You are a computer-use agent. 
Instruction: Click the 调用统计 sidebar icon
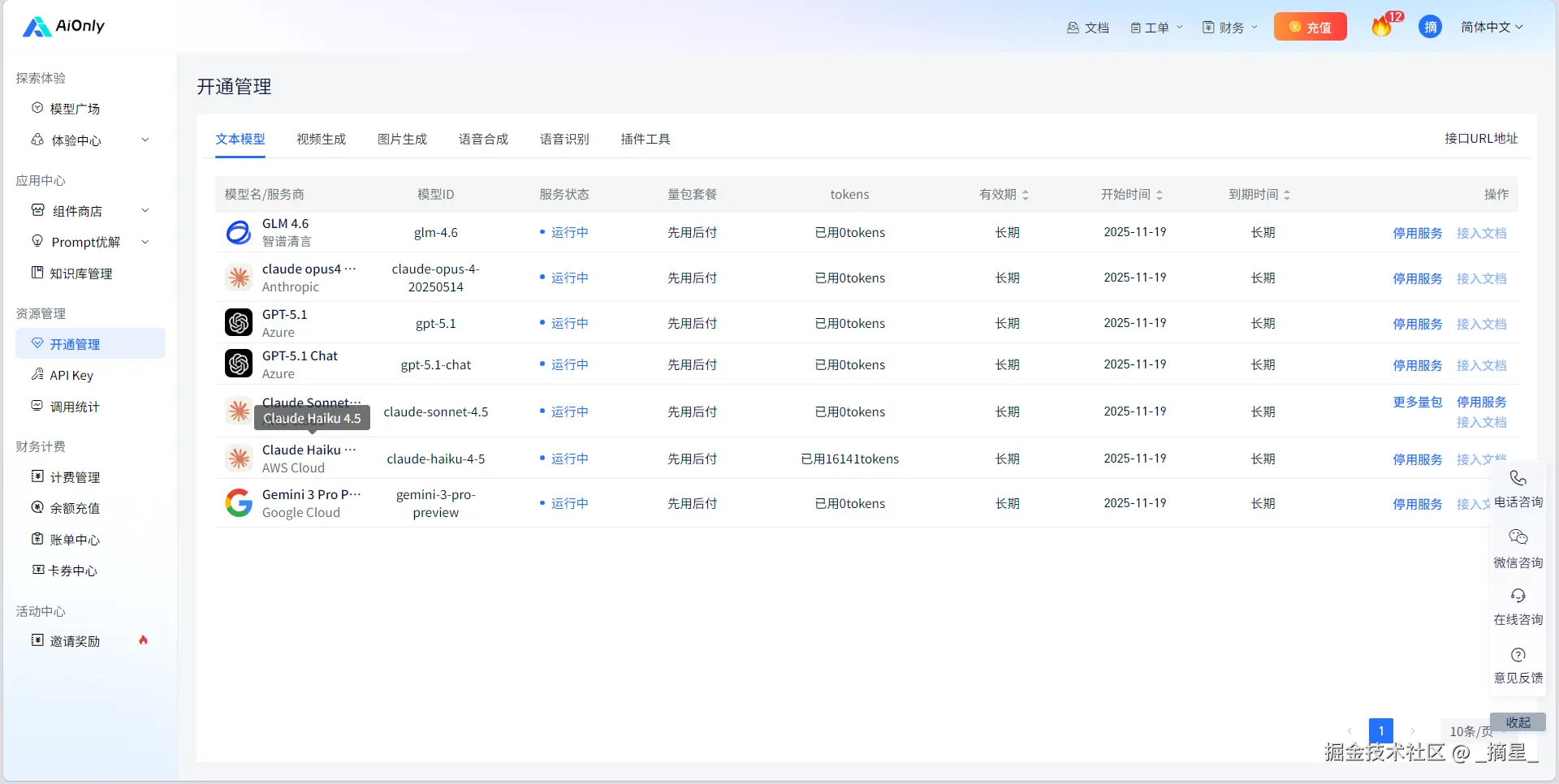(37, 406)
